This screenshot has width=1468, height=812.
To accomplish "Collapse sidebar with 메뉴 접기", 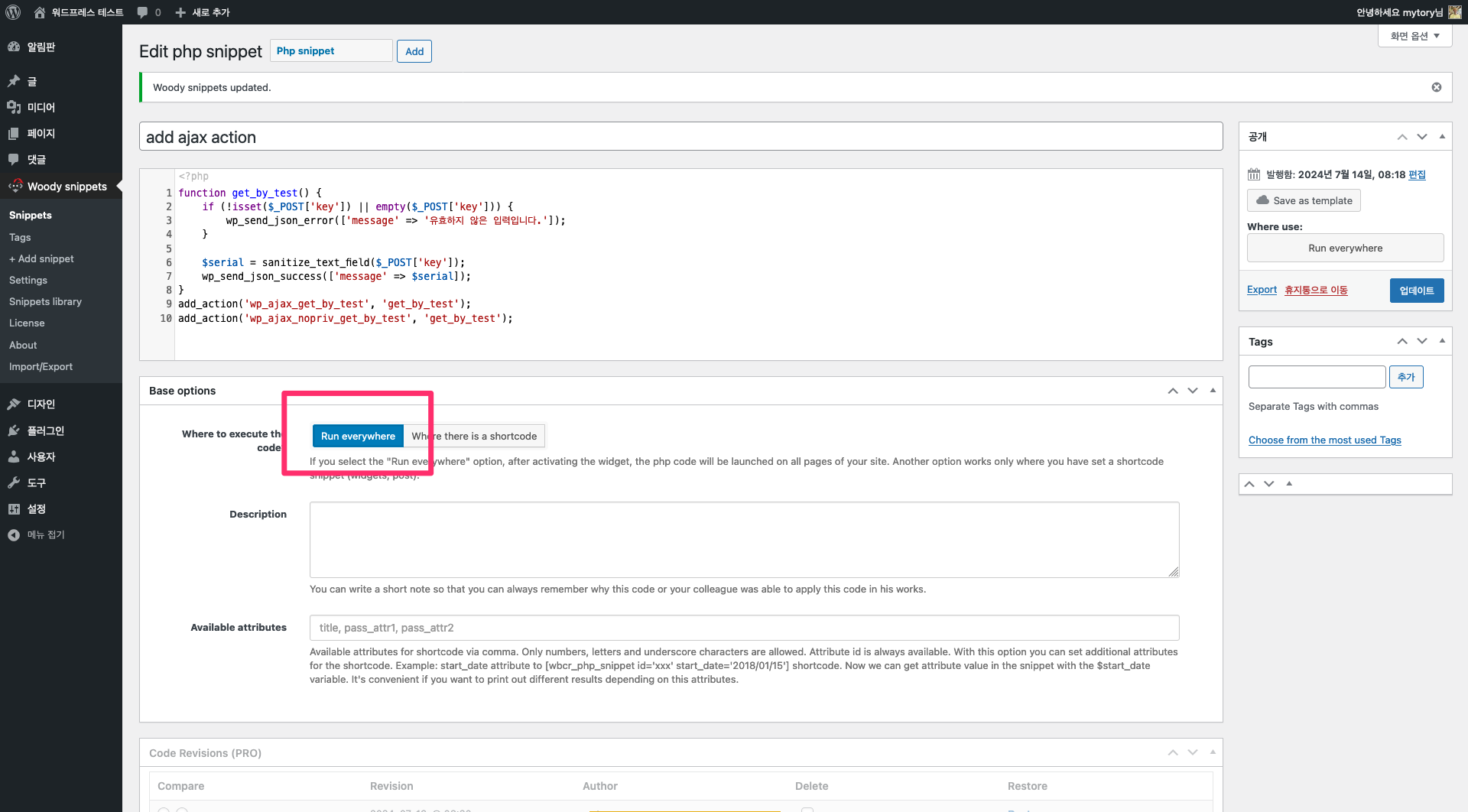I will 46,534.
